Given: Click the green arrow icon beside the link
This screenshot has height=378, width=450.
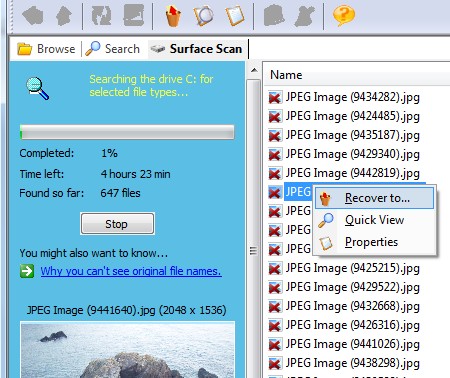Looking at the screenshot, I should tap(27, 271).
